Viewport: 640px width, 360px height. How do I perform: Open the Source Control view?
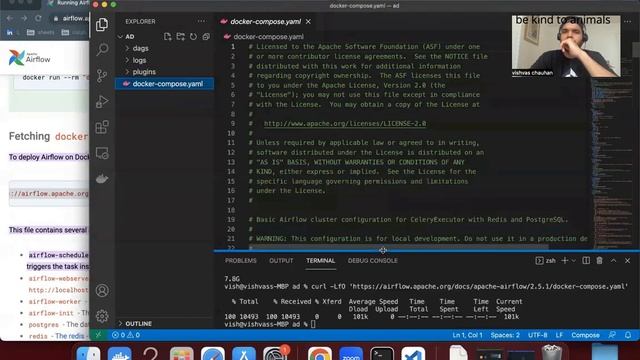tap(102, 76)
